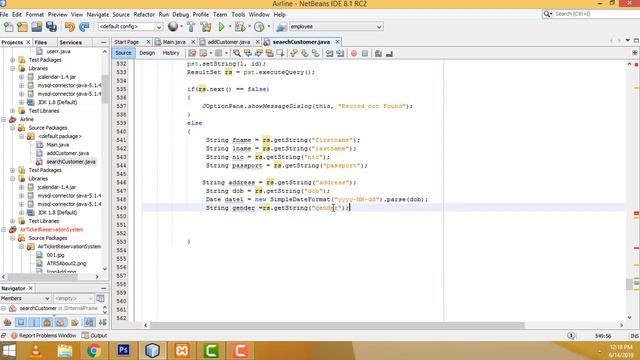The width and height of the screenshot is (640, 360).
Task: Click the Undo arrow icon
Action: pos(70,27)
